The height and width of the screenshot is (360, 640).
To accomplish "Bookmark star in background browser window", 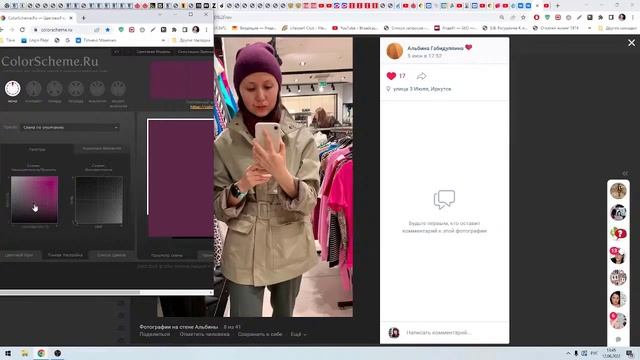I will click(523, 18).
